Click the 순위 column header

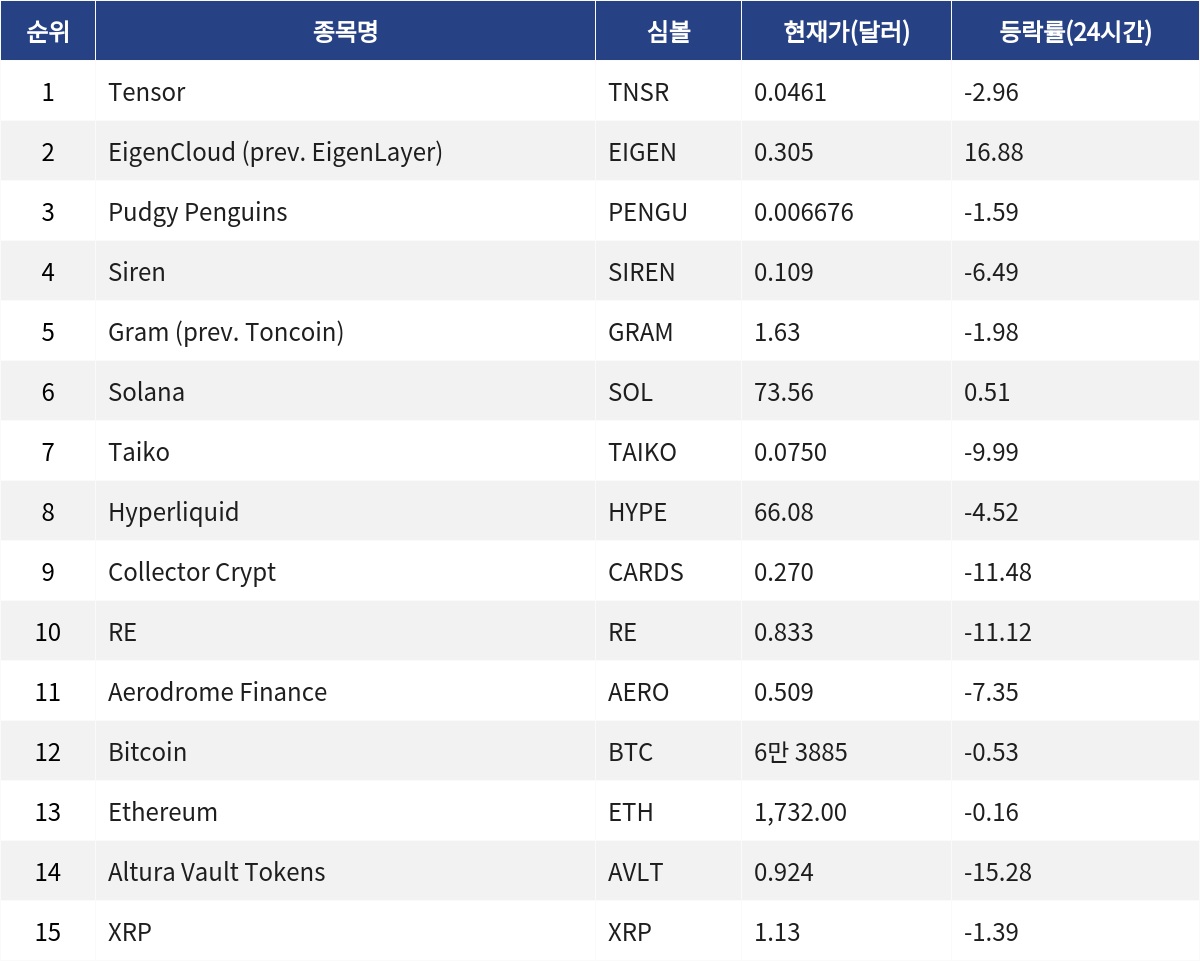coord(48,31)
